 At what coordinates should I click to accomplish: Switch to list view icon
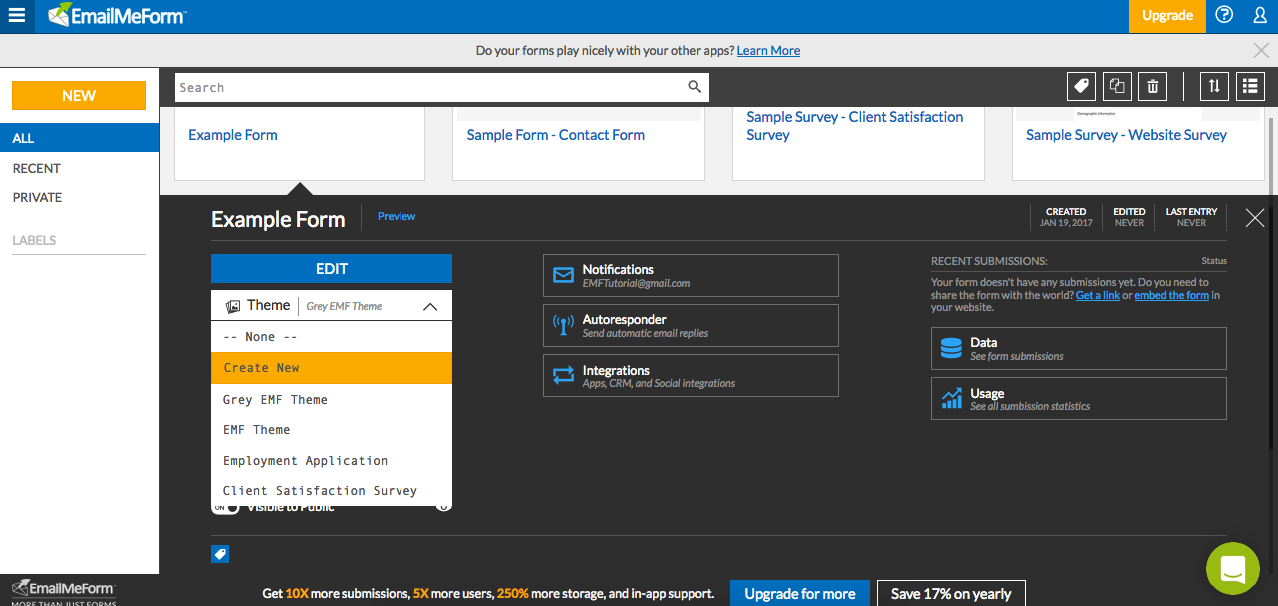[1250, 87]
